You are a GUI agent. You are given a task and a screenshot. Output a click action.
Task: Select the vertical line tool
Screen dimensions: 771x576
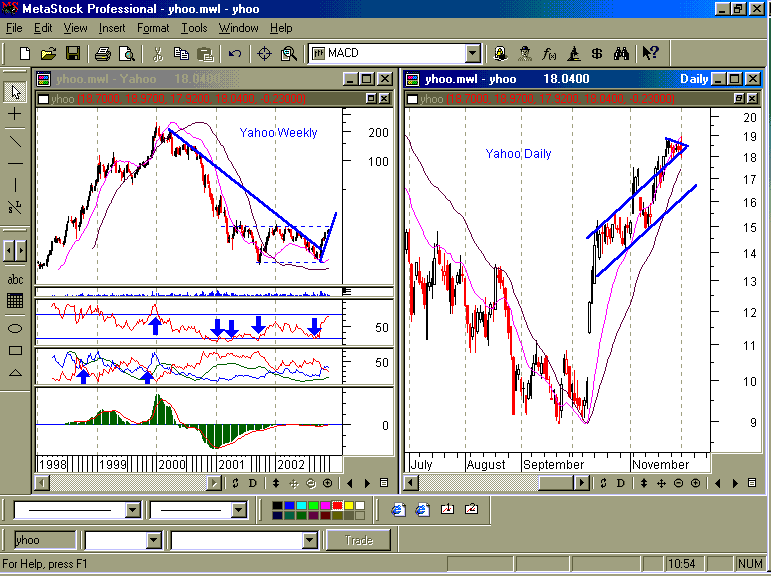tap(15, 185)
